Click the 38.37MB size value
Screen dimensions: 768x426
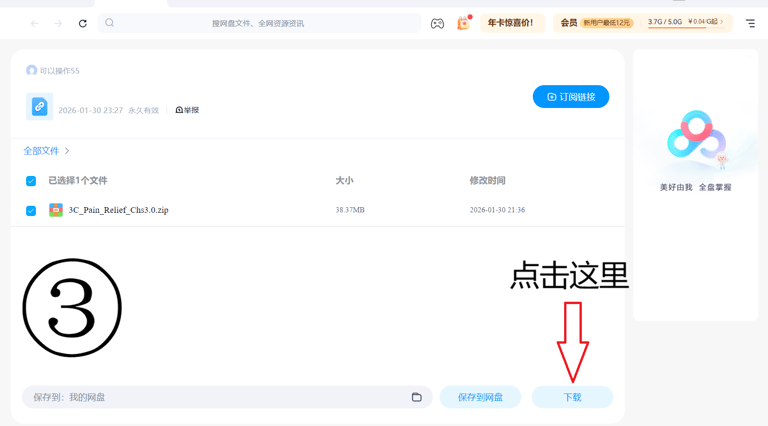(350, 210)
